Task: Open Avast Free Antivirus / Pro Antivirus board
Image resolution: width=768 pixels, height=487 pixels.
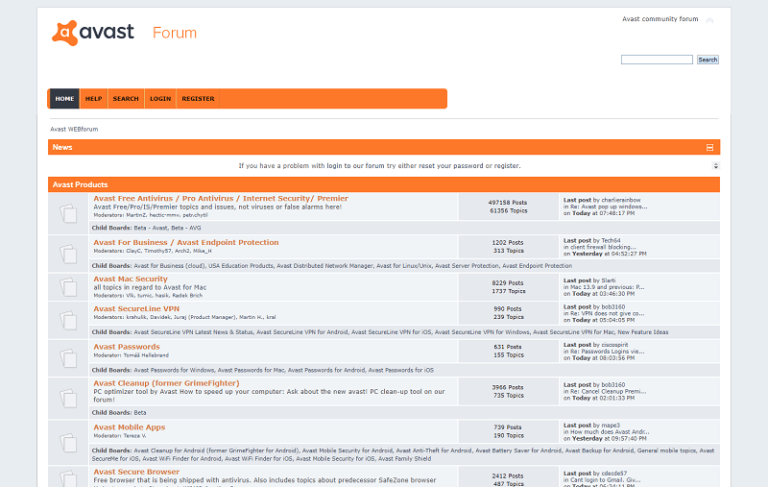Action: click(x=221, y=198)
